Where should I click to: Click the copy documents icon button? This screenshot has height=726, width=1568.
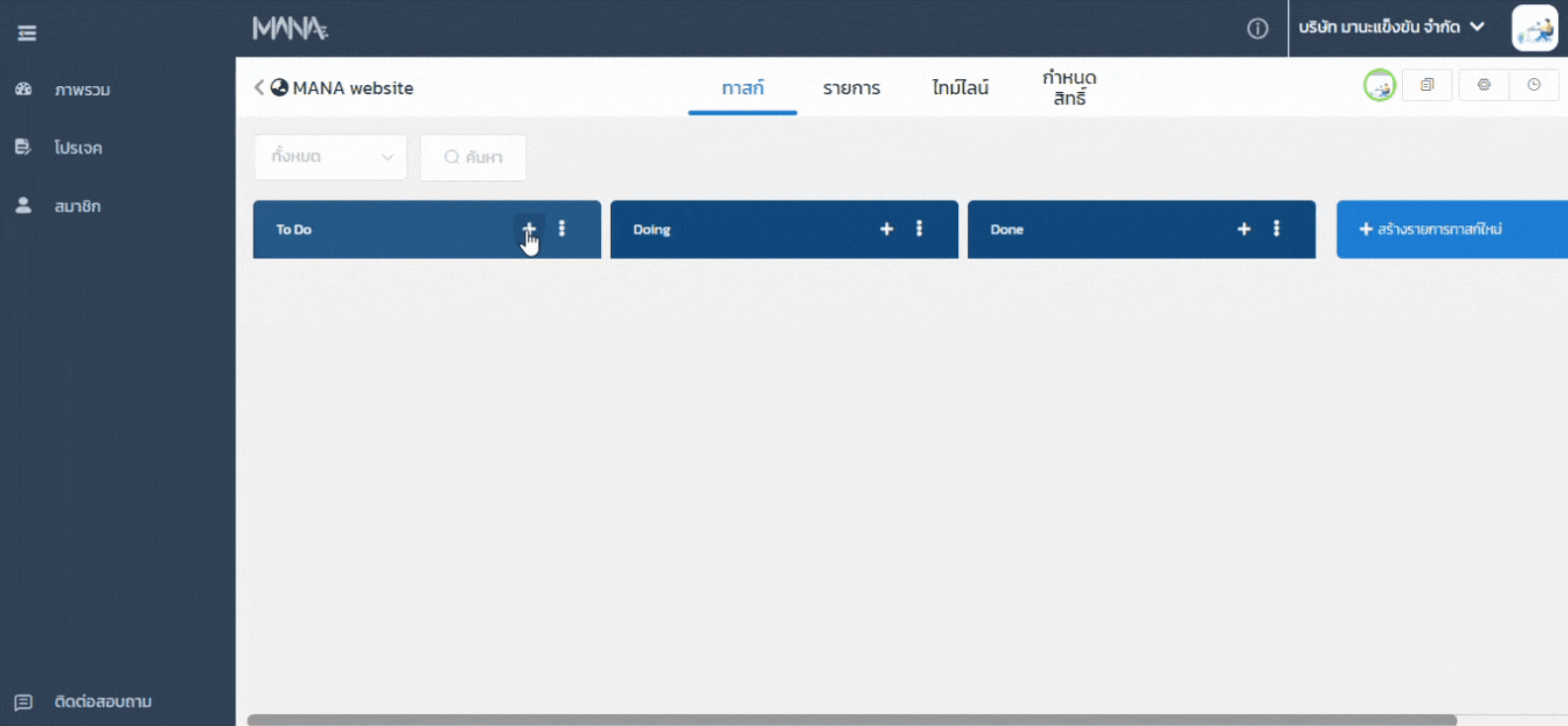click(1427, 85)
